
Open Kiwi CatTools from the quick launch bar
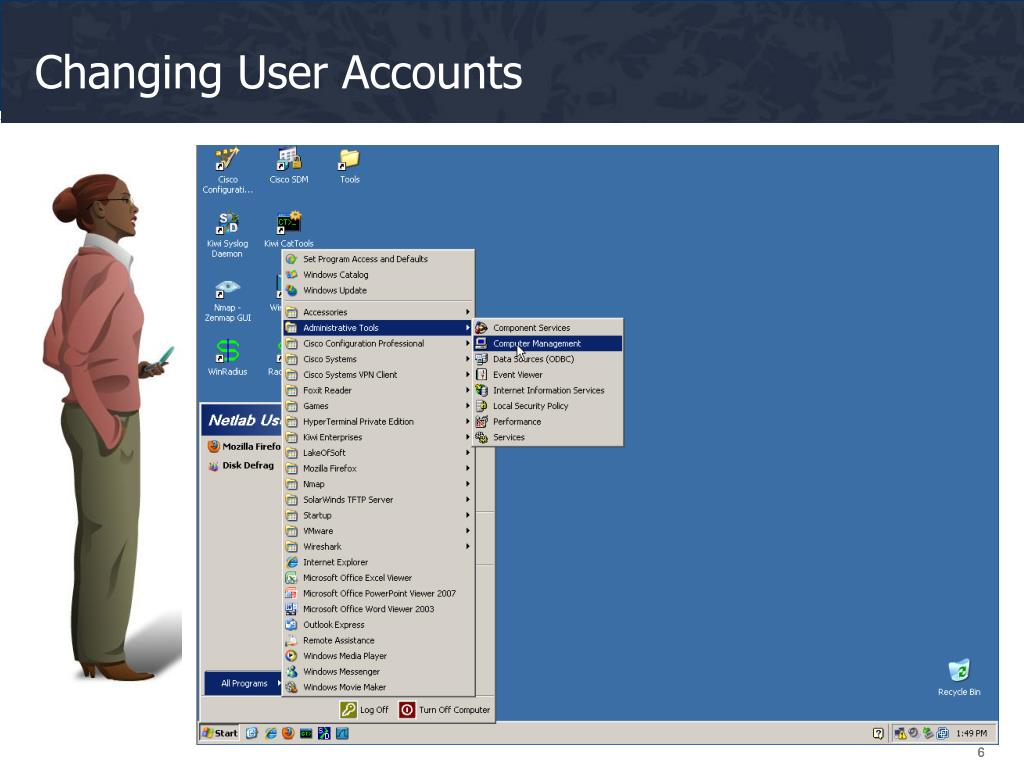point(306,733)
